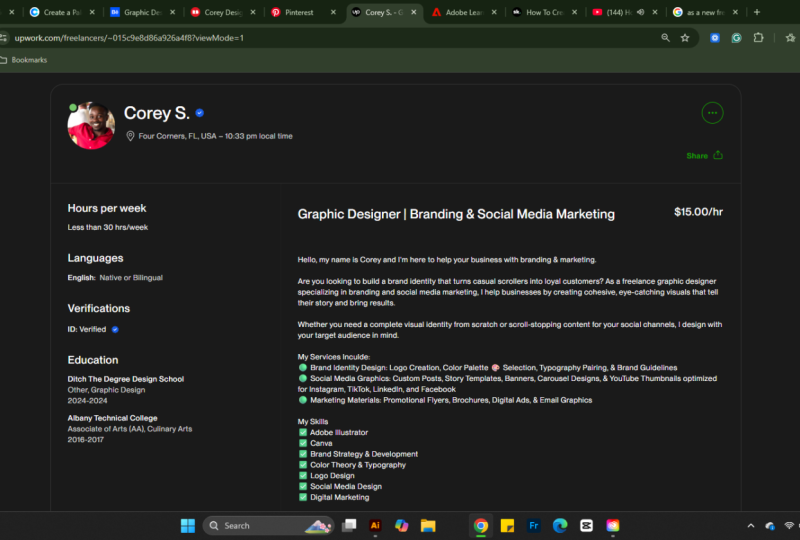The width and height of the screenshot is (800, 540).
Task: Click the site information icon left of URL
Action: pyautogui.click(x=4, y=38)
